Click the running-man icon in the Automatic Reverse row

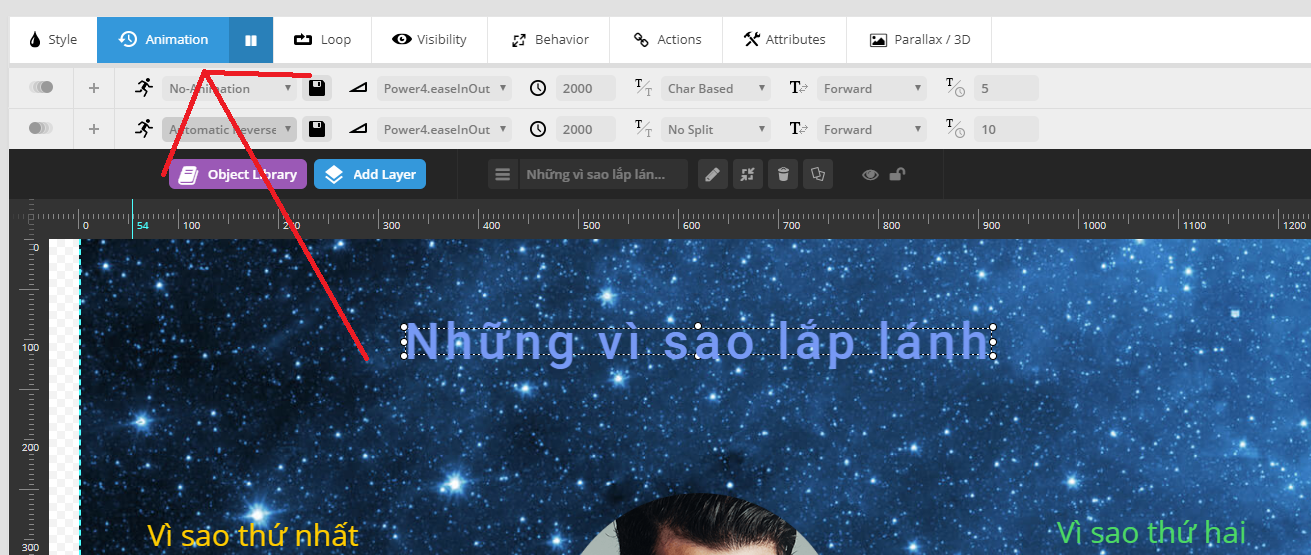pyautogui.click(x=144, y=128)
